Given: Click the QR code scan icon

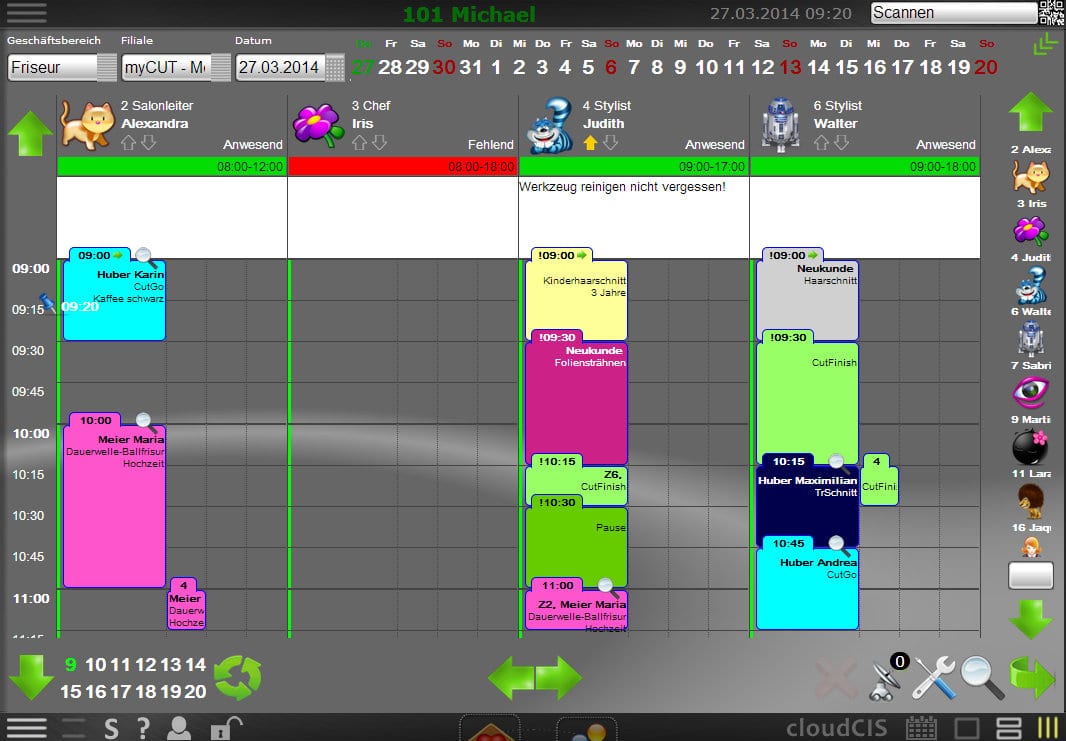Looking at the screenshot, I should 1052,12.
